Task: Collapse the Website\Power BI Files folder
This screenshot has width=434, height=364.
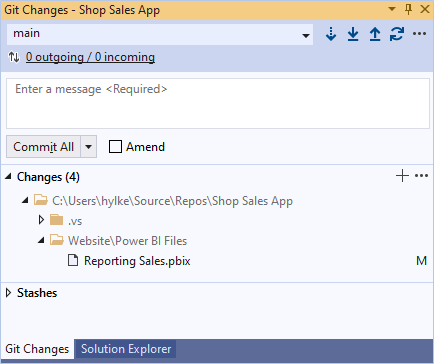Action: click(x=41, y=240)
